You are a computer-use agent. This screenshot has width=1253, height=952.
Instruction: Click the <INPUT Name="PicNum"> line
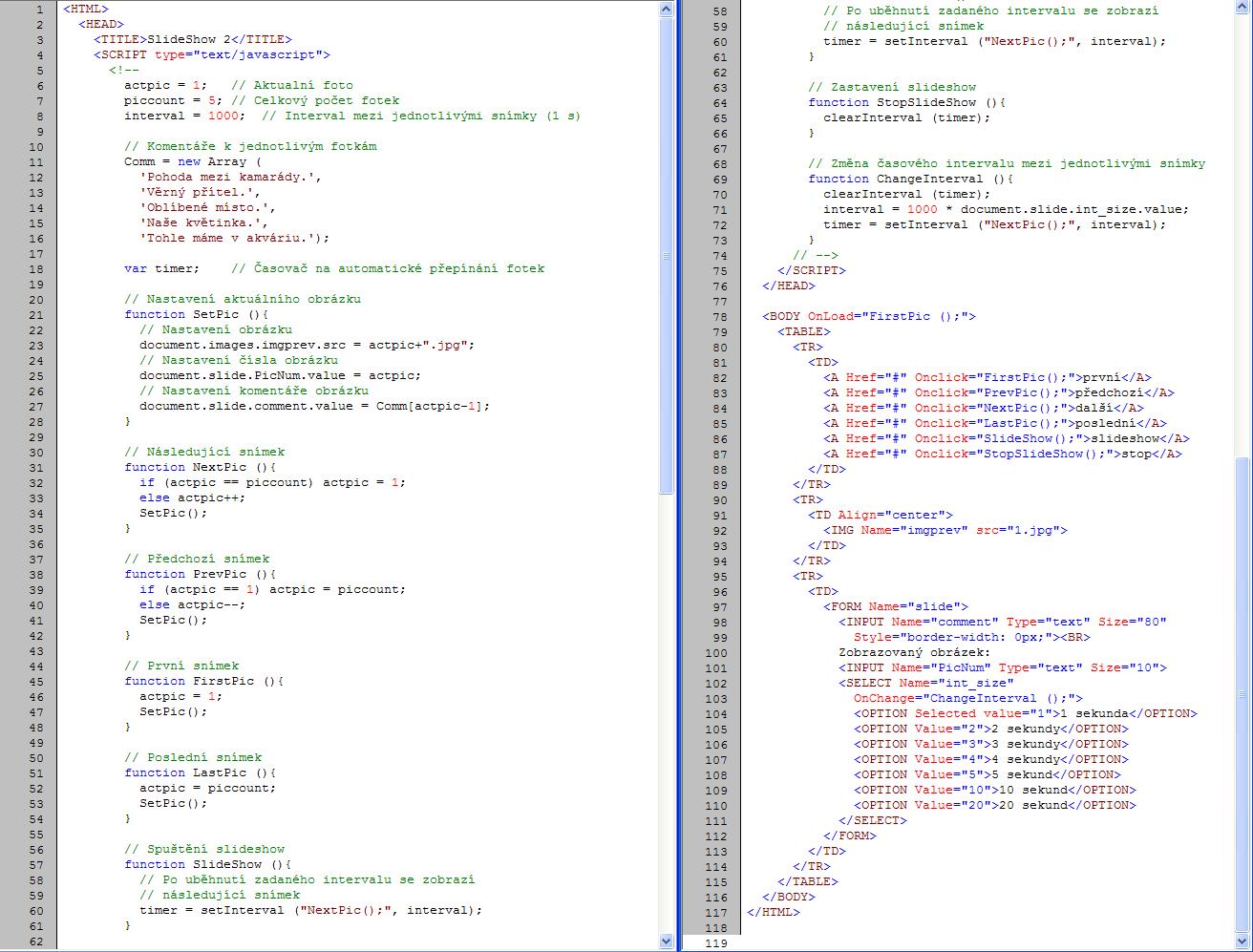[x=1002, y=667]
